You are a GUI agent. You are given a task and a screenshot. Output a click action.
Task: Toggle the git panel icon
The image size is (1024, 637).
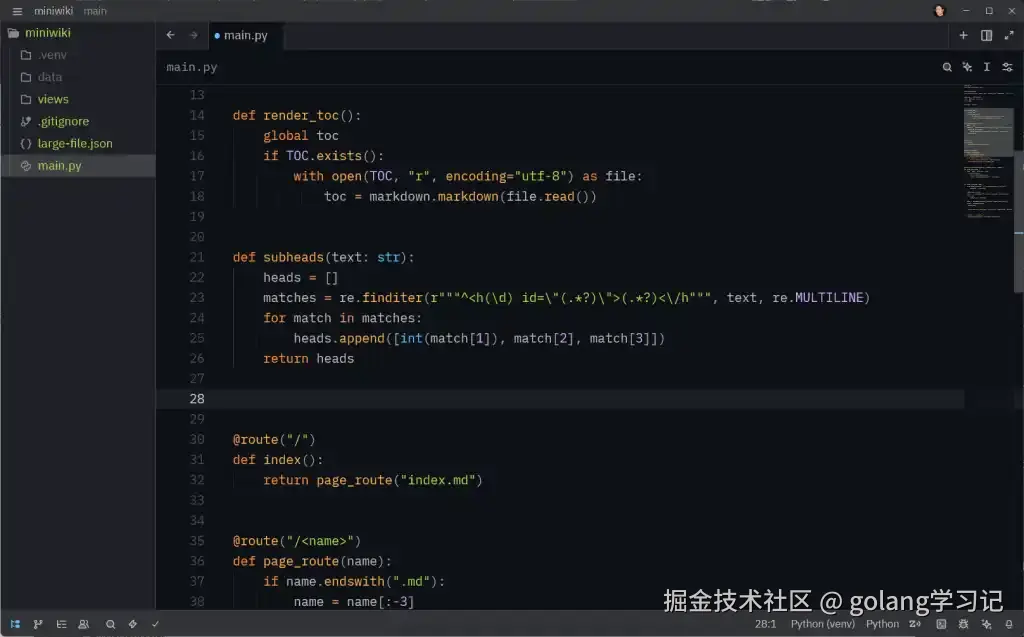click(x=38, y=624)
